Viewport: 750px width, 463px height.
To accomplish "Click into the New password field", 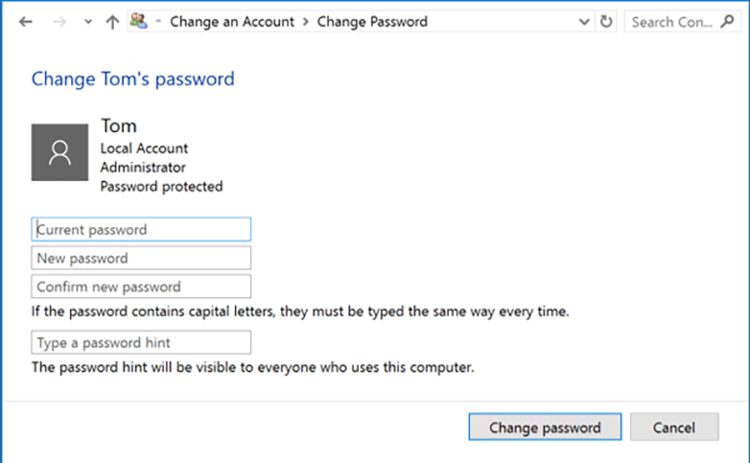I will coord(141,258).
